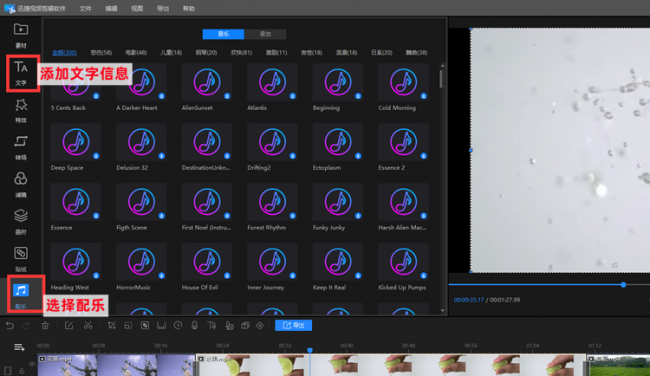Filter music by 钢琴(20) category
Viewport: 650px width, 376px height.
pos(206,53)
